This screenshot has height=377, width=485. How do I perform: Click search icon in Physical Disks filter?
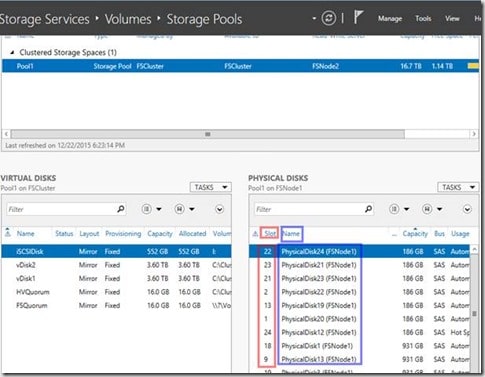(x=368, y=209)
